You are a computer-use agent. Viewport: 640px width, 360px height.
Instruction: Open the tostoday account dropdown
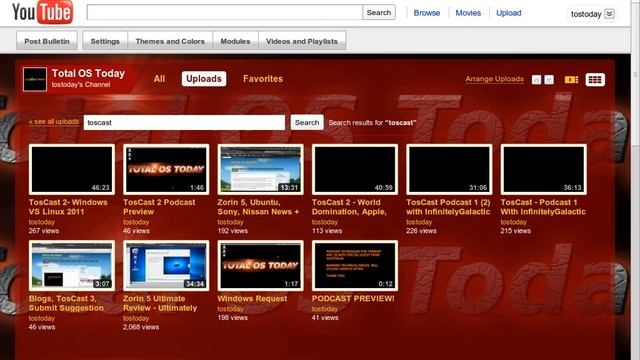[592, 14]
